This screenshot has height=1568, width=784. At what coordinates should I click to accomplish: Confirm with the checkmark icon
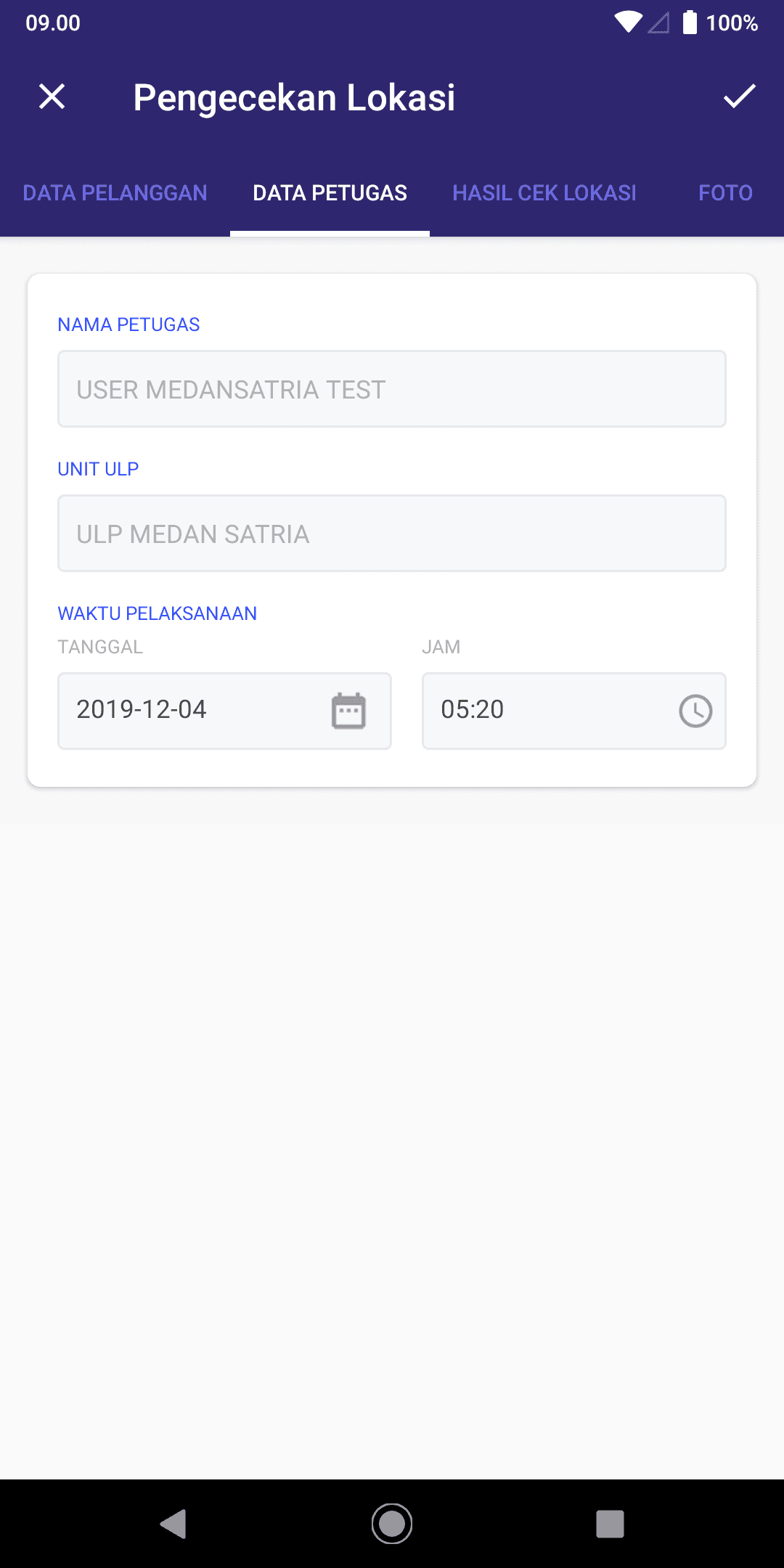point(739,97)
